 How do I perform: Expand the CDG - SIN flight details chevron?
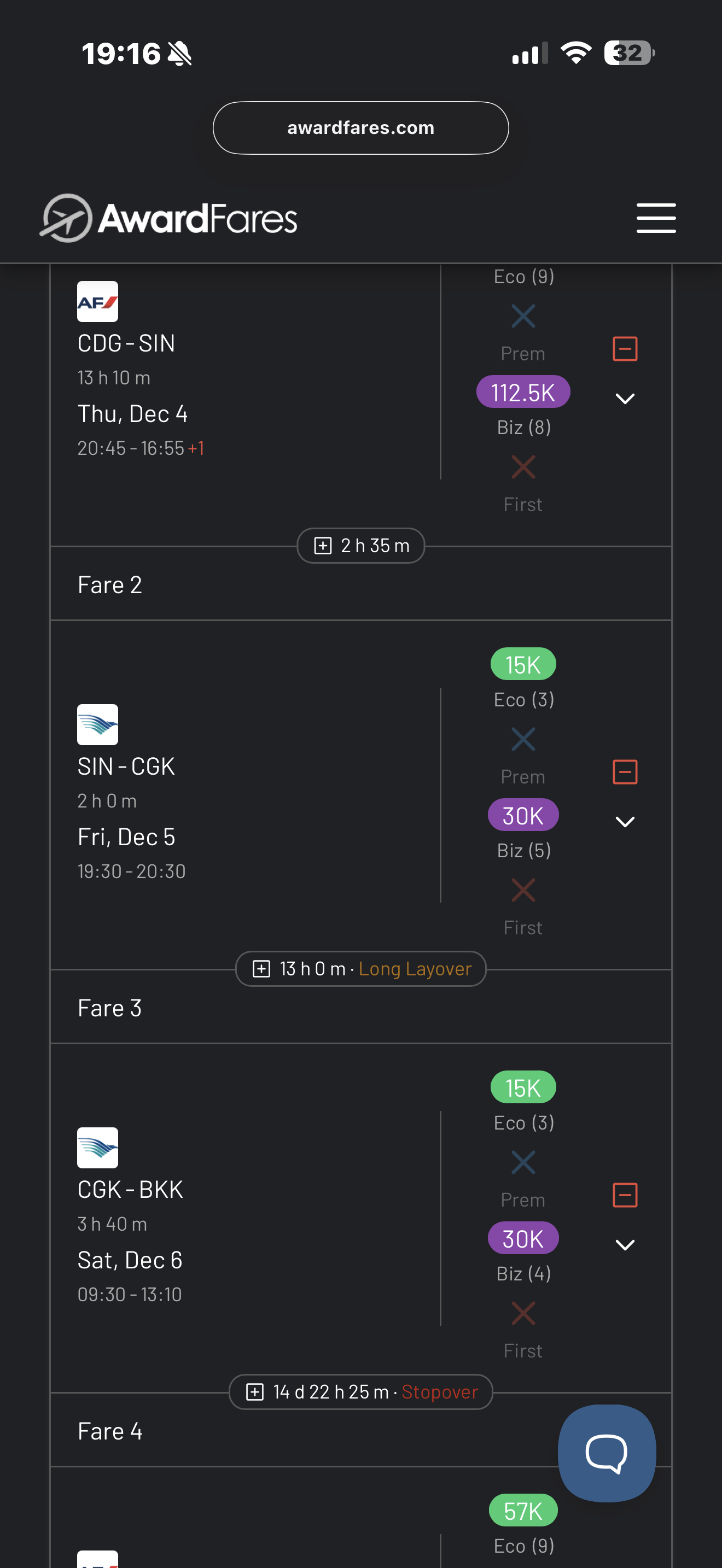pos(625,399)
